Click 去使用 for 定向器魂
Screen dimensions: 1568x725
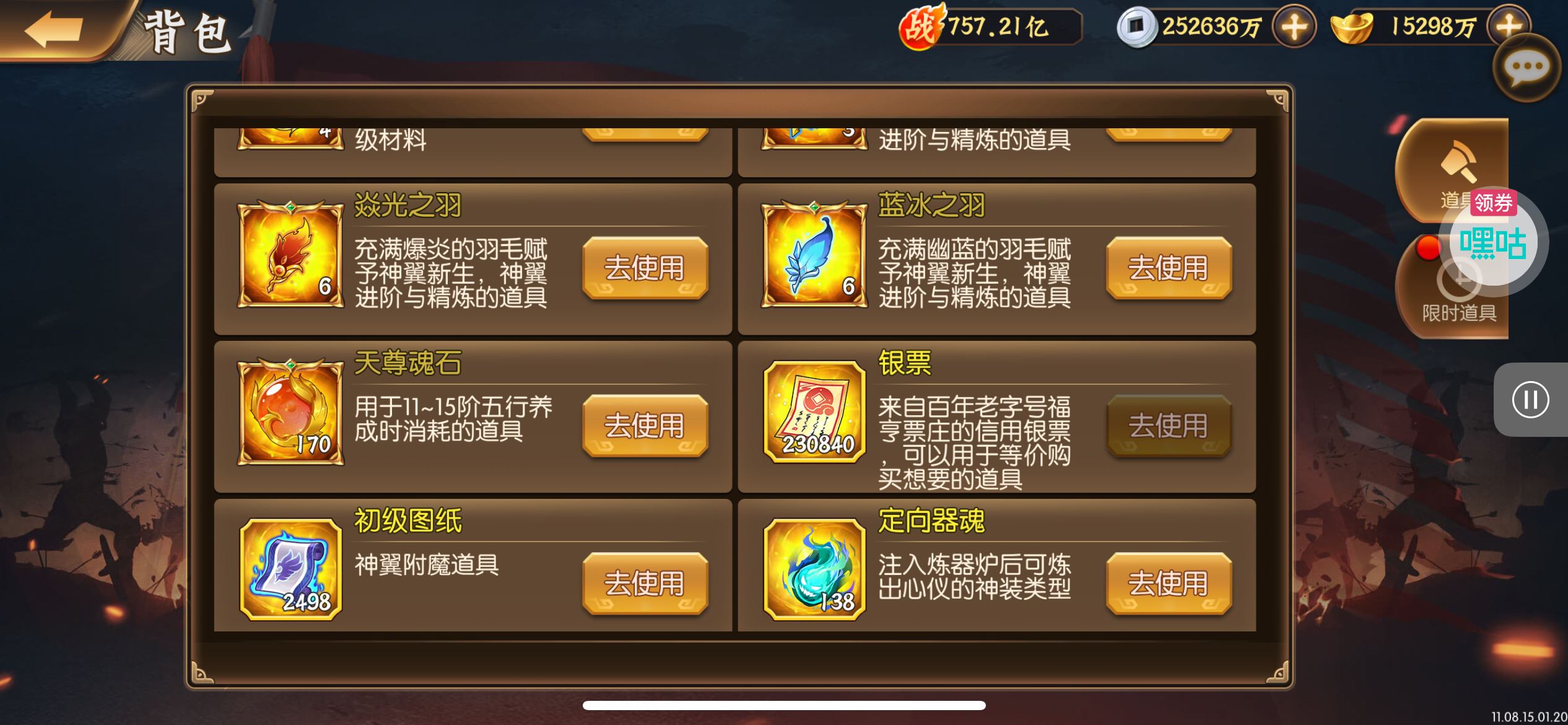point(1169,584)
